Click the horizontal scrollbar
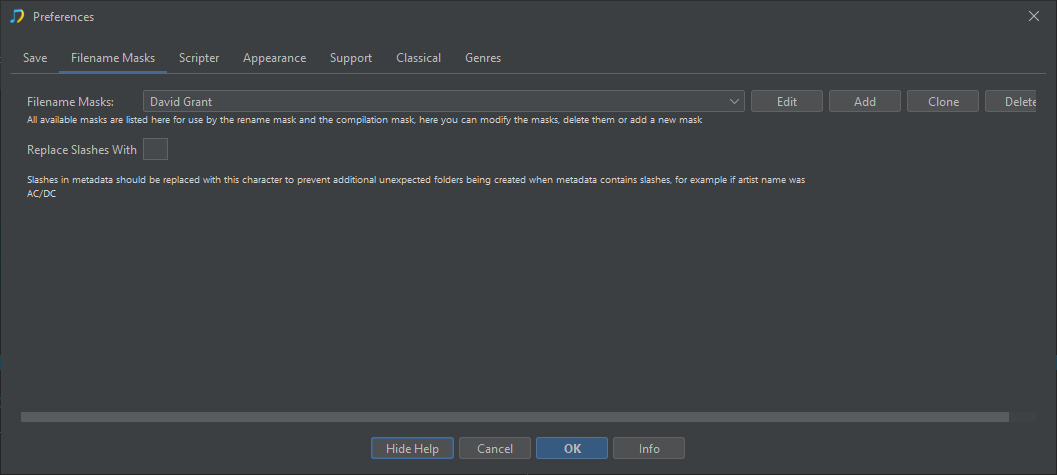The width and height of the screenshot is (1057, 475). click(514, 416)
